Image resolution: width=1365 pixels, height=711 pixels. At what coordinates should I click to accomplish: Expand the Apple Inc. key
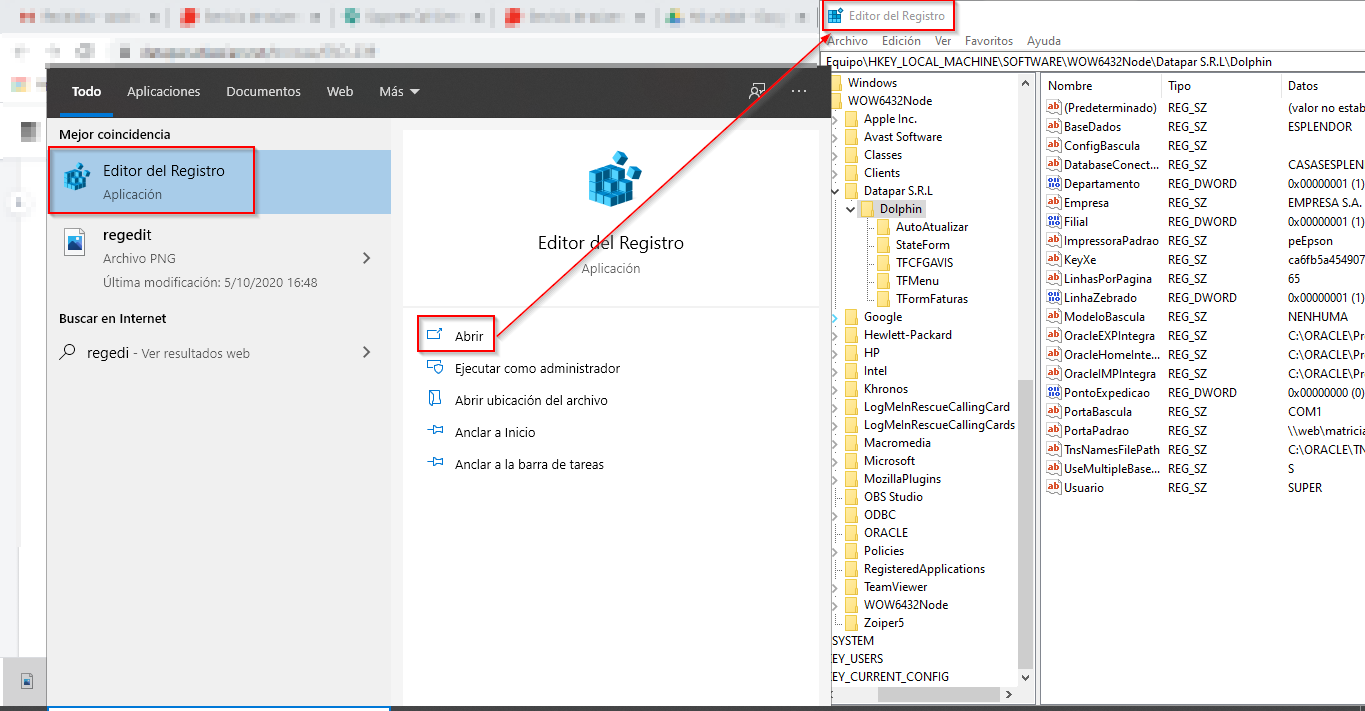point(836,119)
